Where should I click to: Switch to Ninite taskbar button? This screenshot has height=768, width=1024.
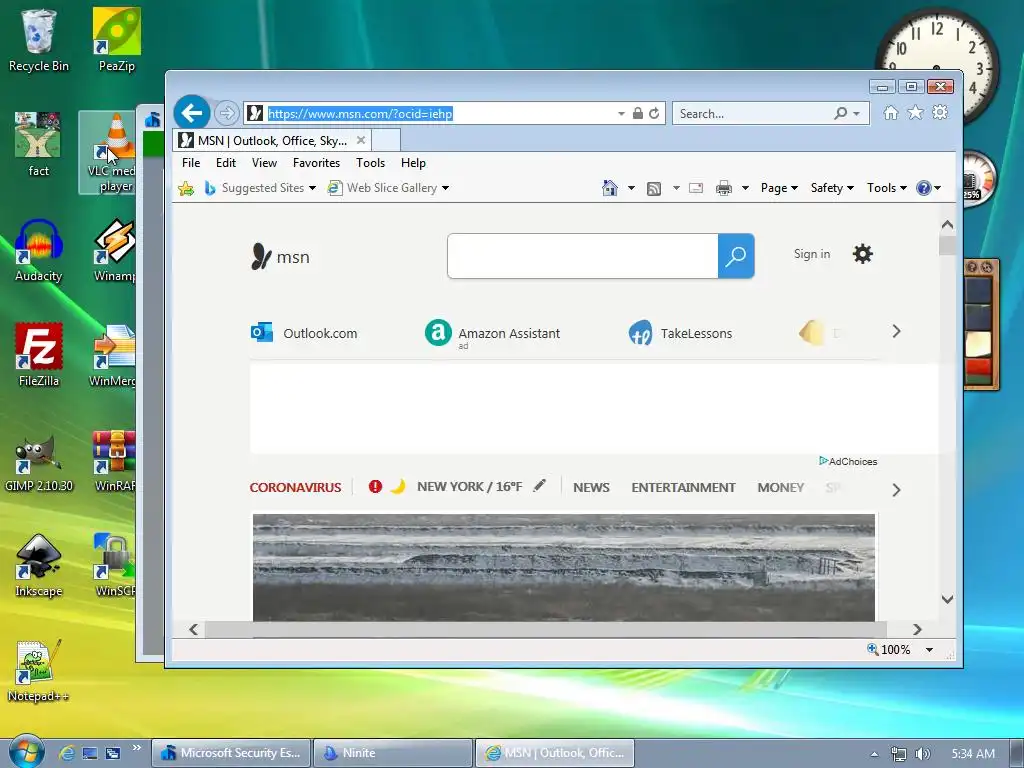click(x=392, y=753)
